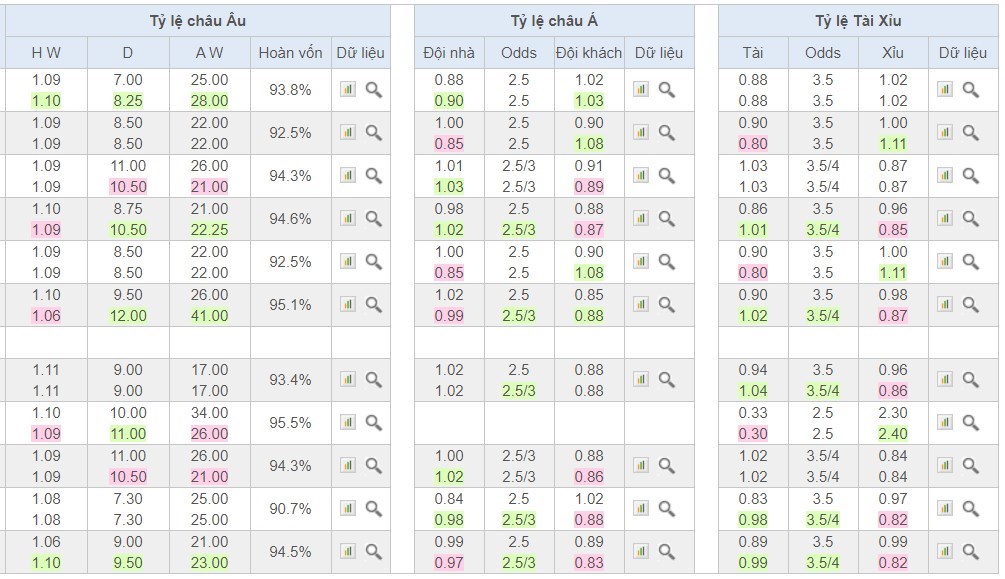
Task: Click magnifier for Tài Xỉu row with 2.30 Xỉu
Action: pyautogui.click(x=970, y=423)
